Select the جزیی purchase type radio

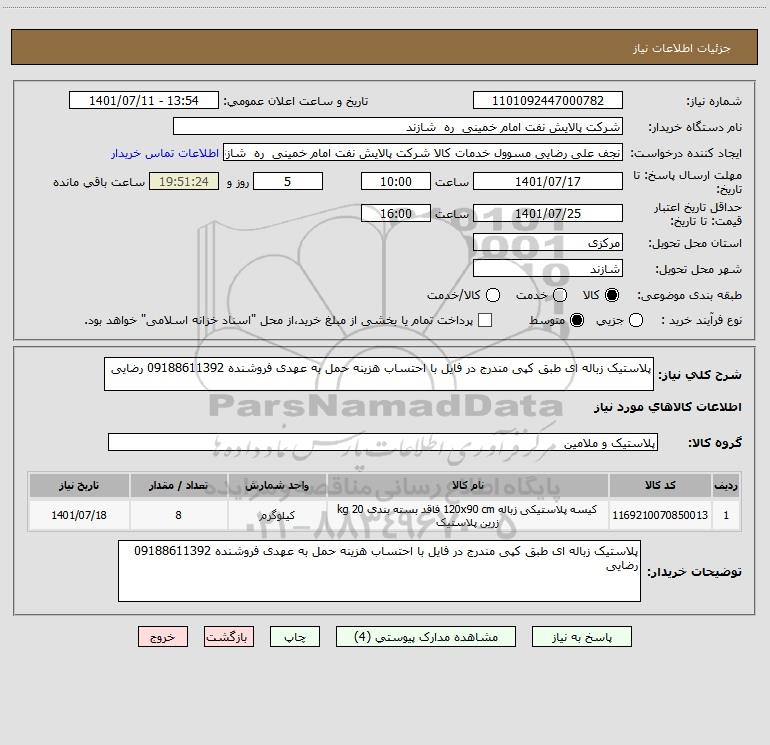pos(638,320)
